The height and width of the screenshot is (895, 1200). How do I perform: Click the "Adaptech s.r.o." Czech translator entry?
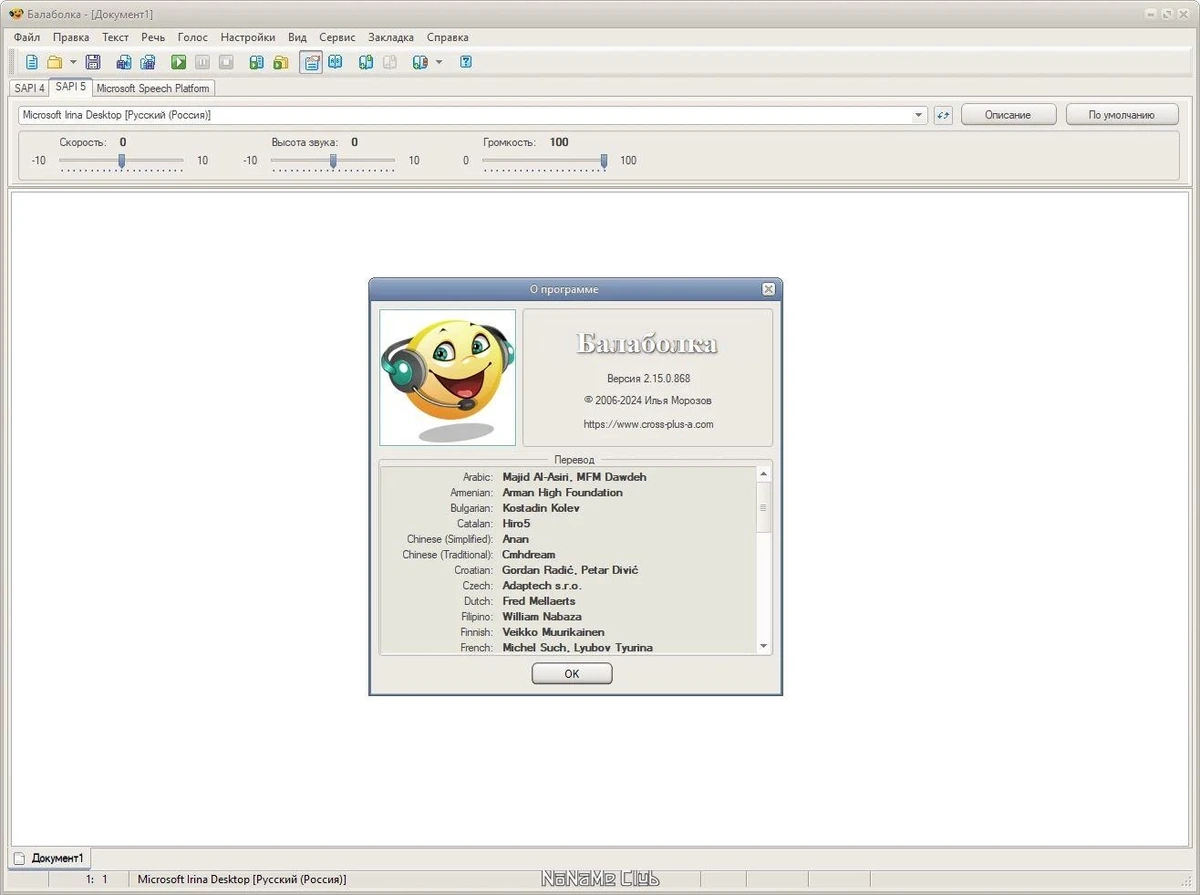(542, 585)
